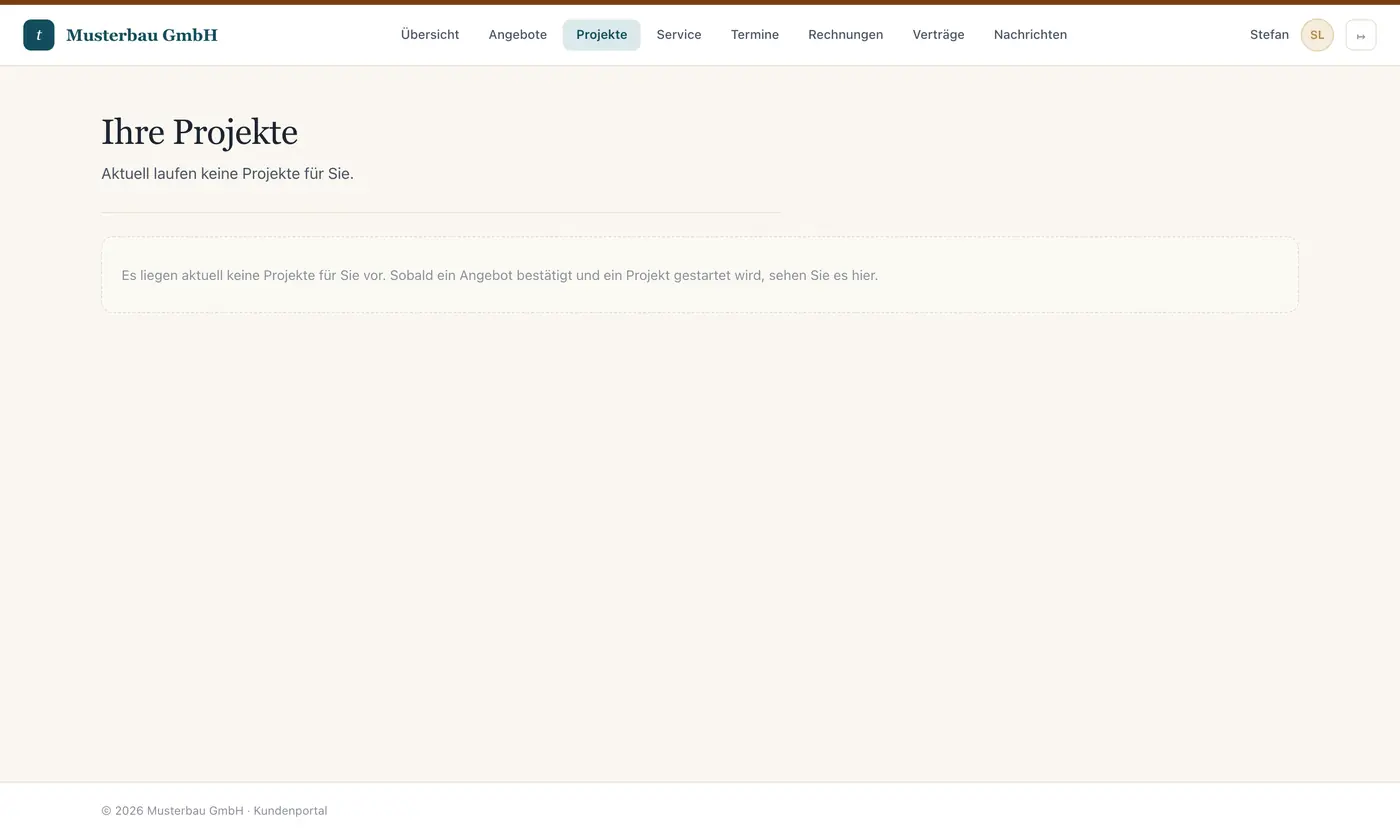The image size is (1400, 839).
Task: Click "Aktuell laufen keine Projekte für Sie." subtitle
Action: click(x=228, y=174)
